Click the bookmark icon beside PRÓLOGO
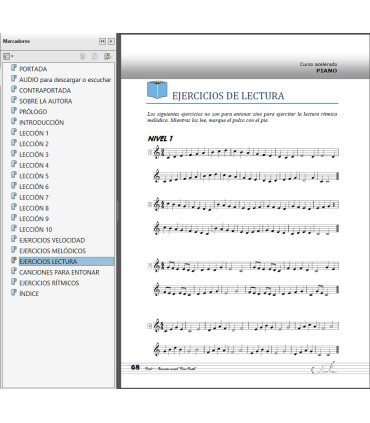The height and width of the screenshot is (423, 370). pyautogui.click(x=14, y=110)
